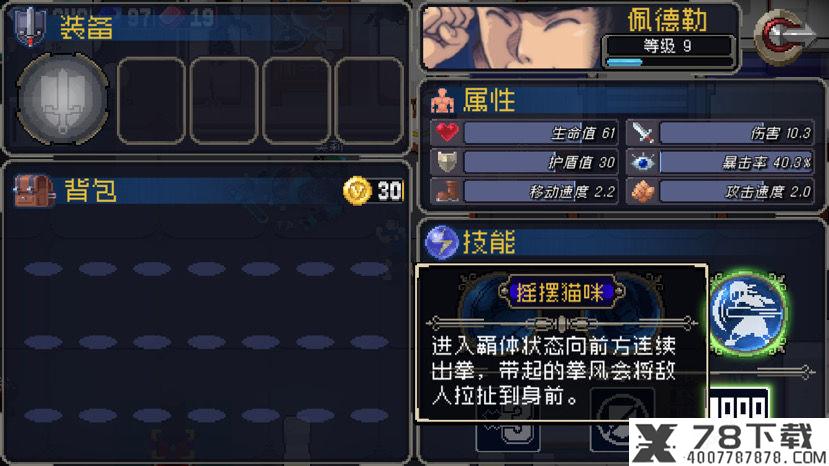This screenshot has height=466, width=829.
Task: Tap the red heart health icon
Action: [x=447, y=132]
